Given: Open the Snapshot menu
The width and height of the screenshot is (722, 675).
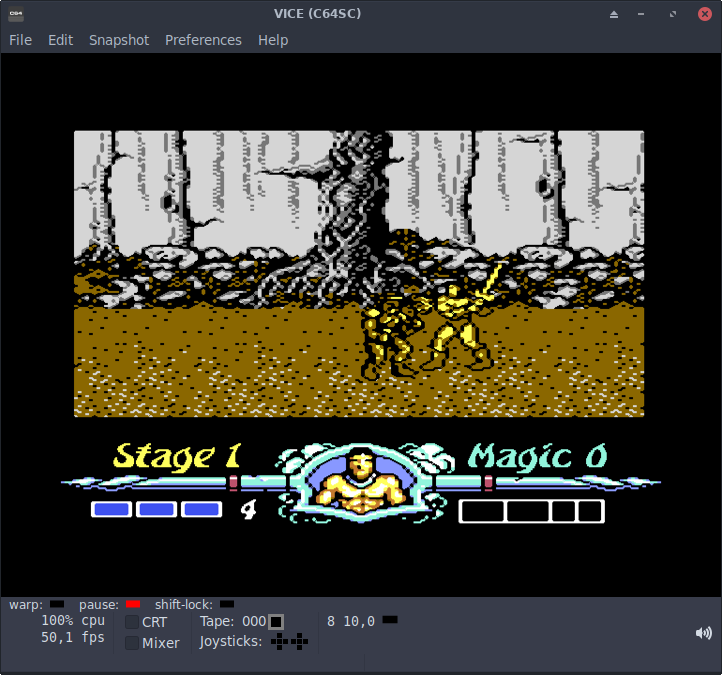Looking at the screenshot, I should [119, 40].
